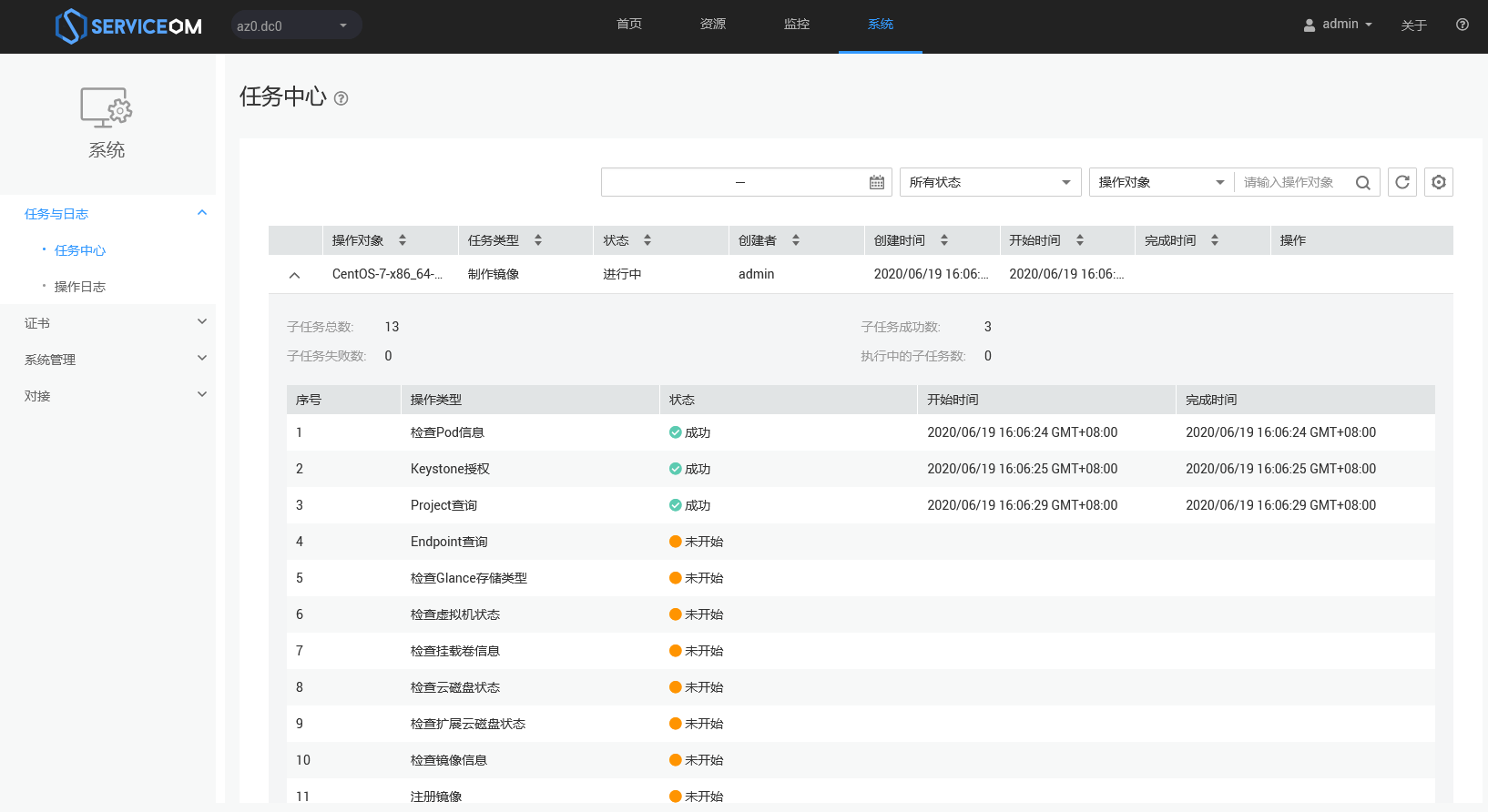Go to the 首页 tab
Image resolution: width=1488 pixels, height=812 pixels.
pyautogui.click(x=629, y=25)
